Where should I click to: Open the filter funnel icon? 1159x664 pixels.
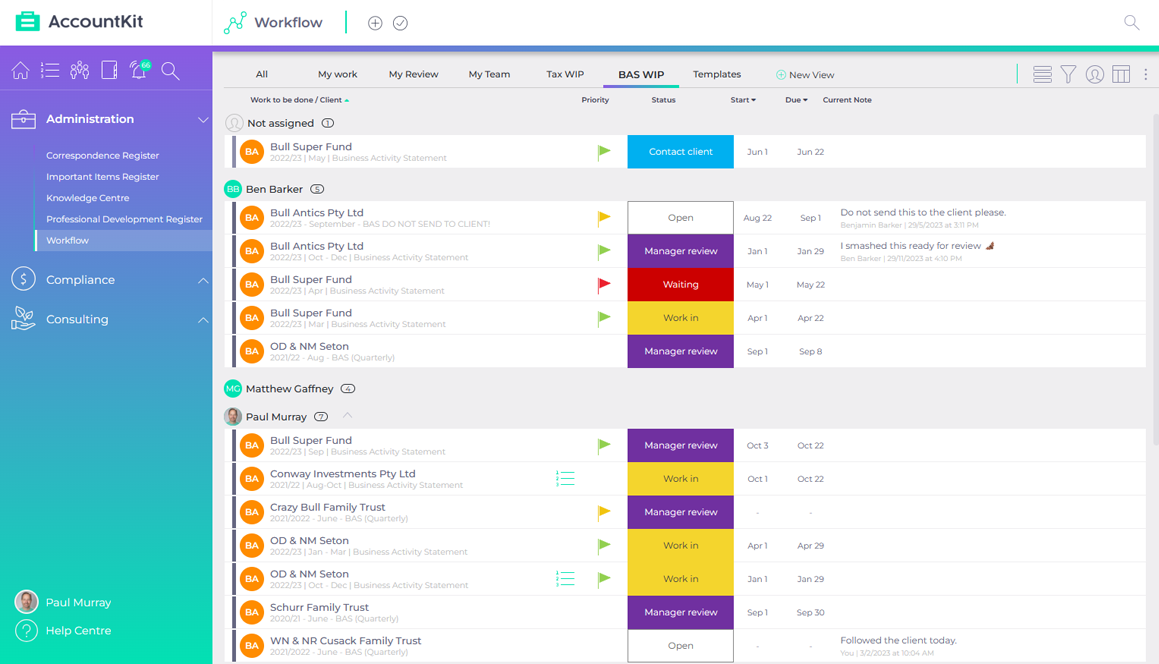(1068, 74)
